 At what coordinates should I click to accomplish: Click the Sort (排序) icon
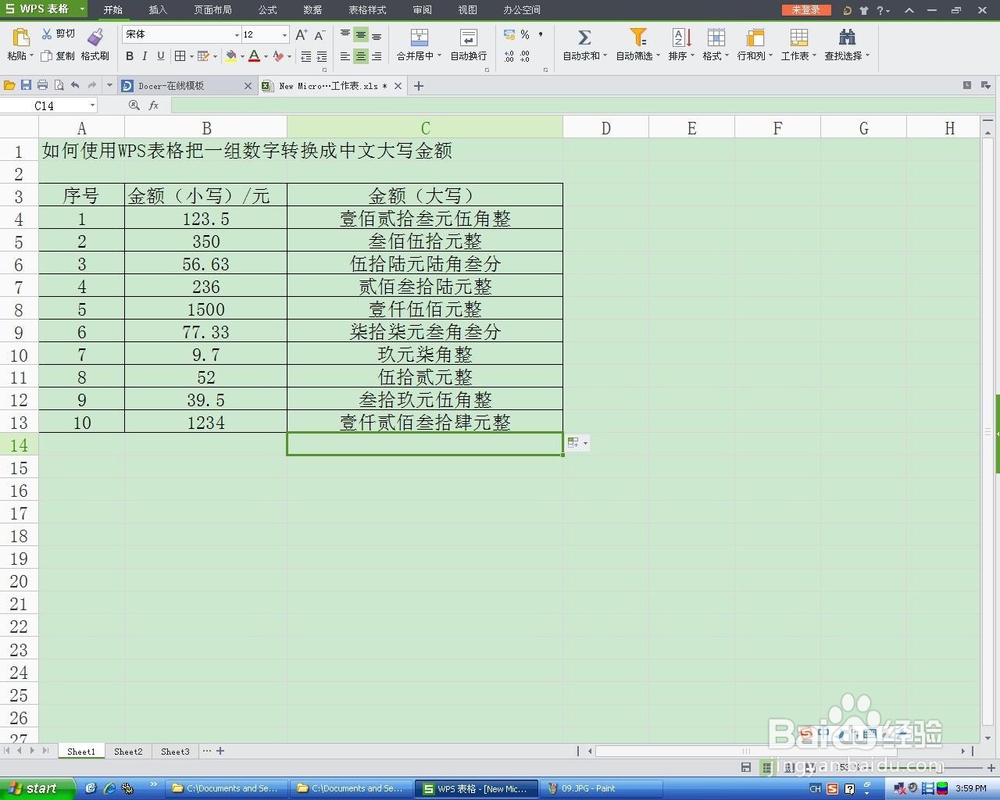(x=679, y=42)
